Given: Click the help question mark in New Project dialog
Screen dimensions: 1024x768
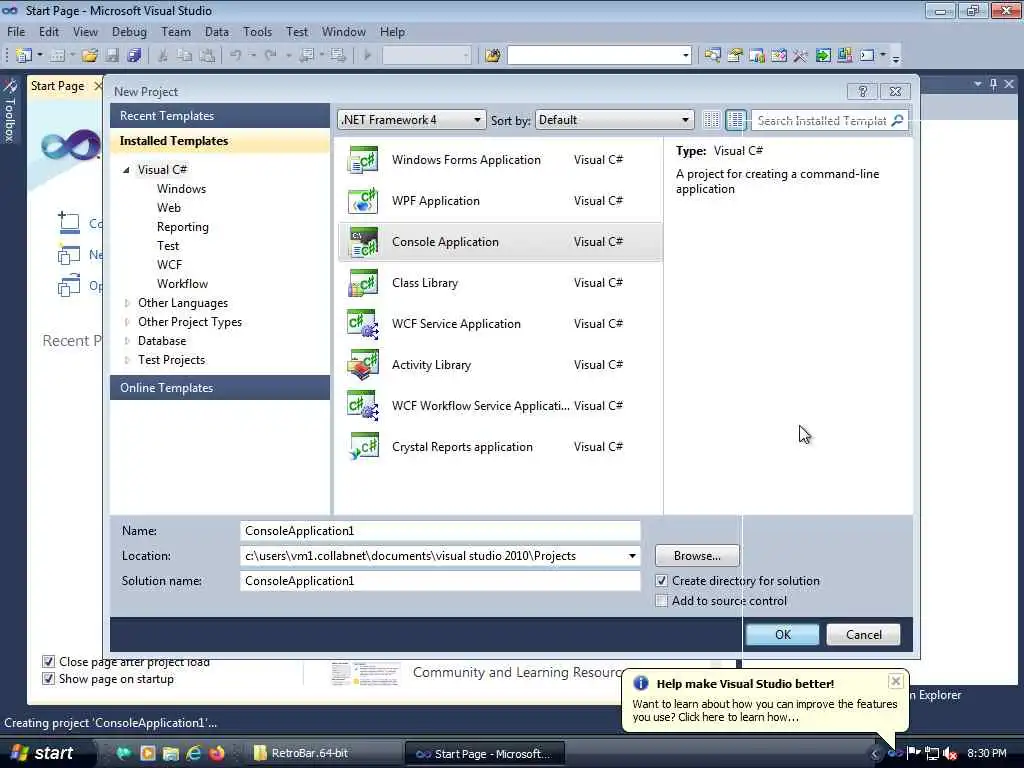Looking at the screenshot, I should (x=862, y=91).
